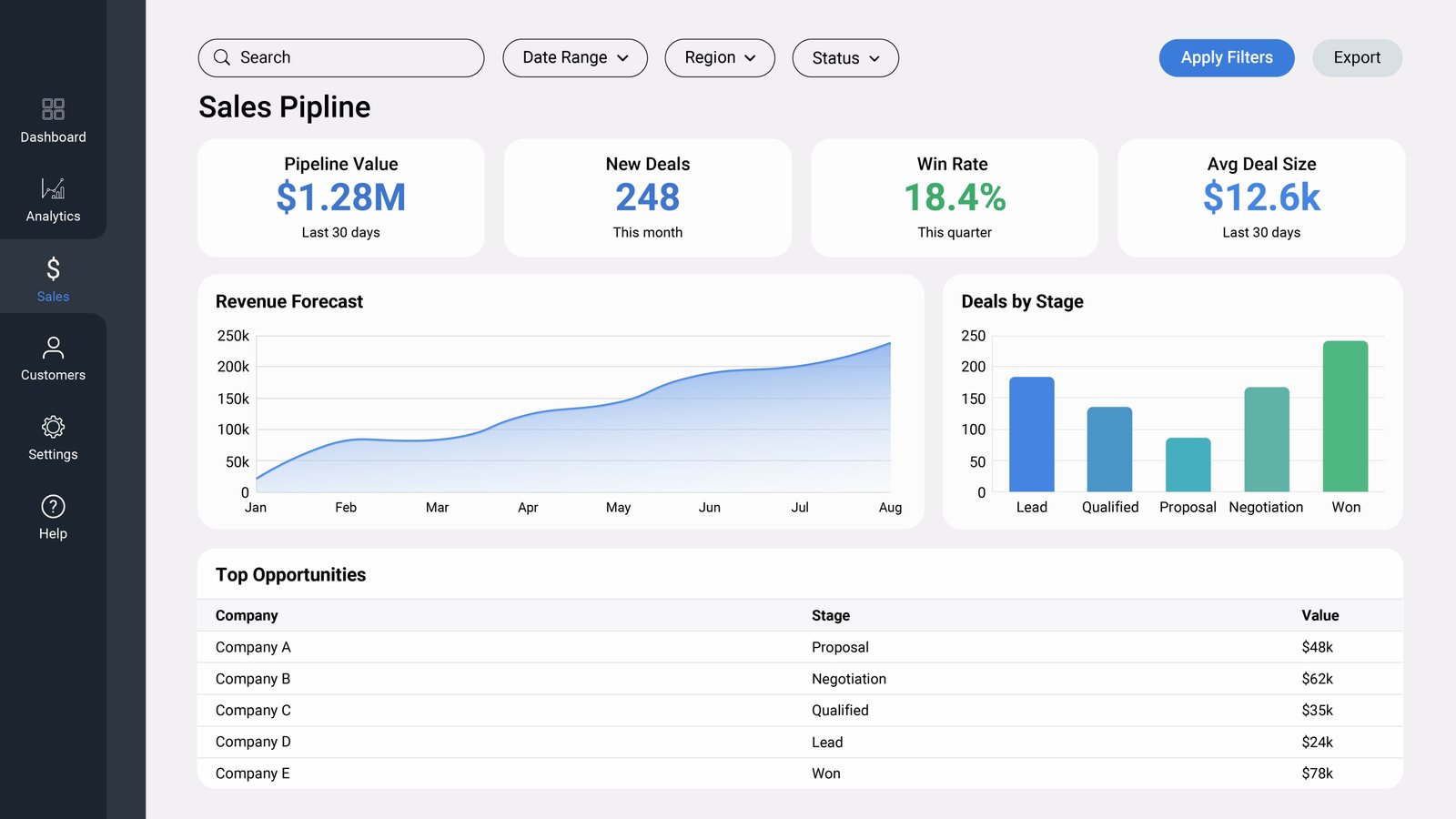Expand the Date Range dropdown

pyautogui.click(x=575, y=57)
